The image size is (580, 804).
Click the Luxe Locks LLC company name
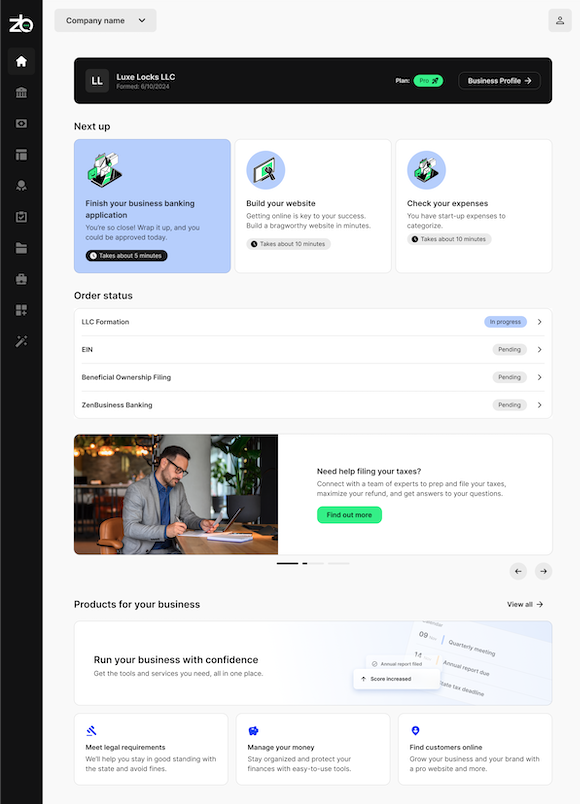pyautogui.click(x=146, y=77)
